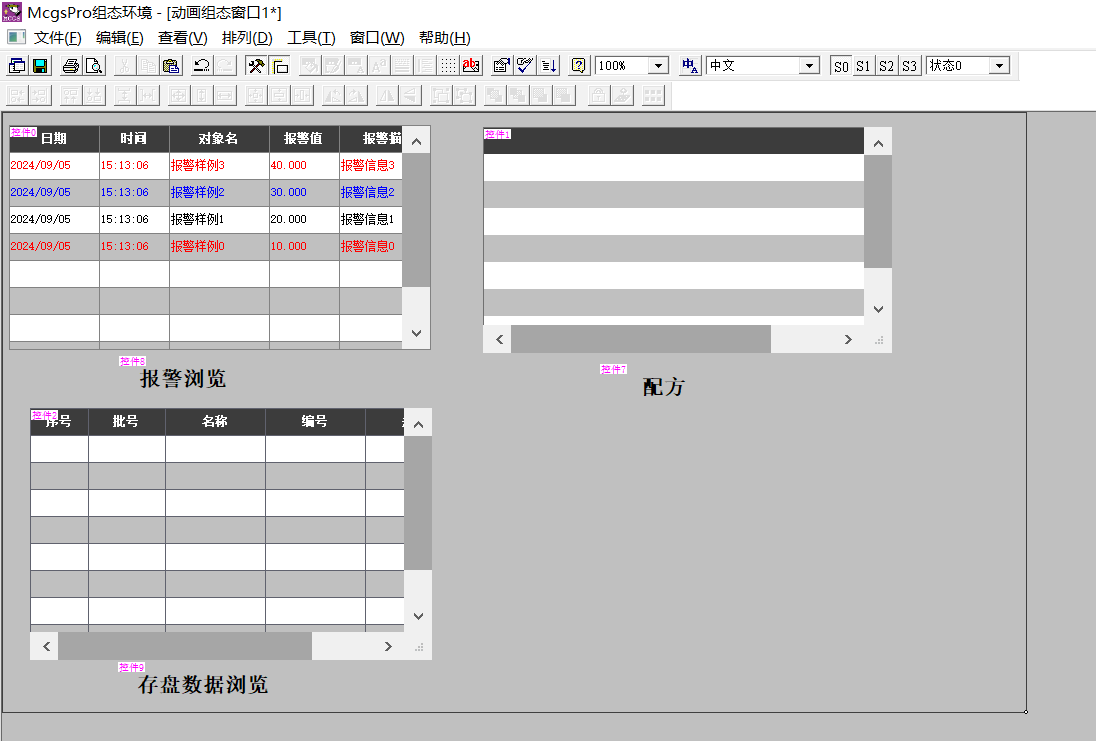The image size is (1096, 741).
Task: Toggle the dotted grid display icon
Action: pos(449,66)
